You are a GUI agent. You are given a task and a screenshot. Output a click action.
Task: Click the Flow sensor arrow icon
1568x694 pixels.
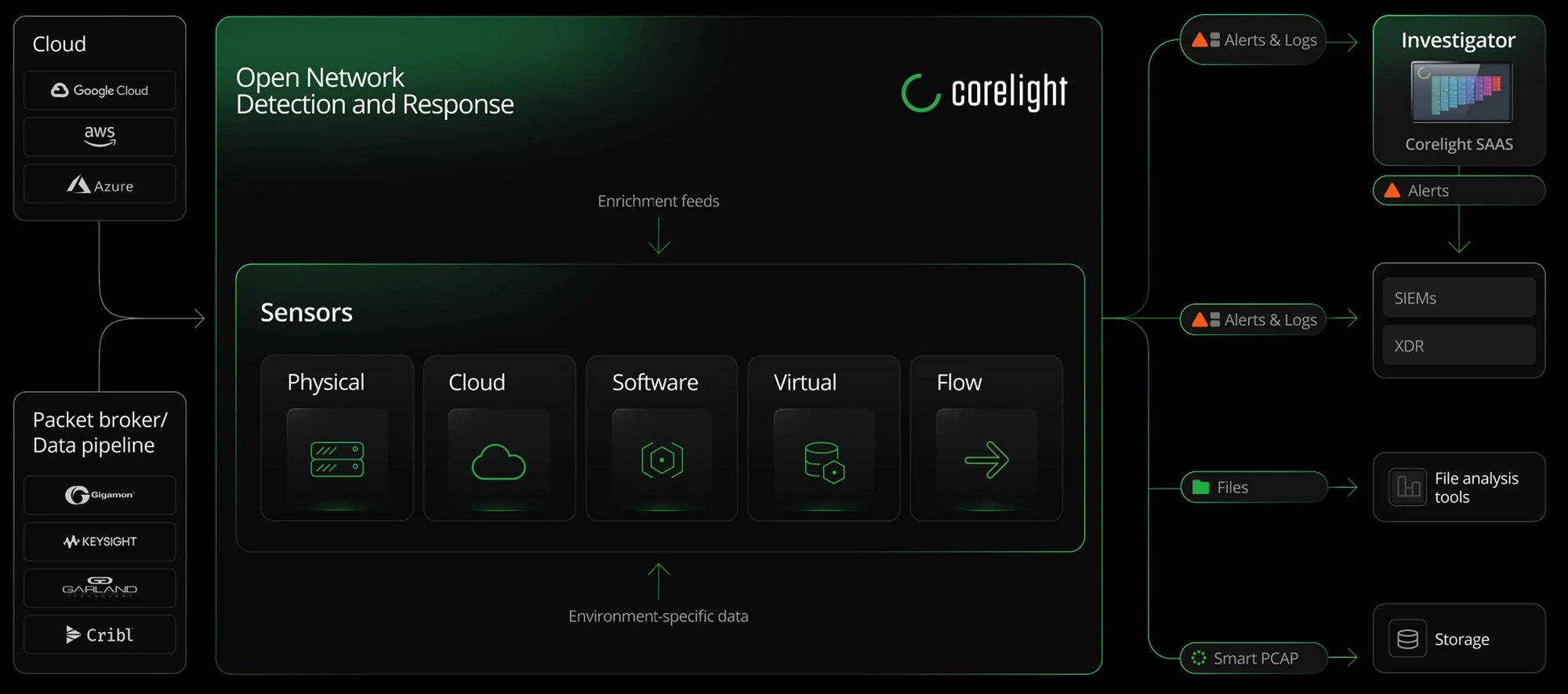986,460
